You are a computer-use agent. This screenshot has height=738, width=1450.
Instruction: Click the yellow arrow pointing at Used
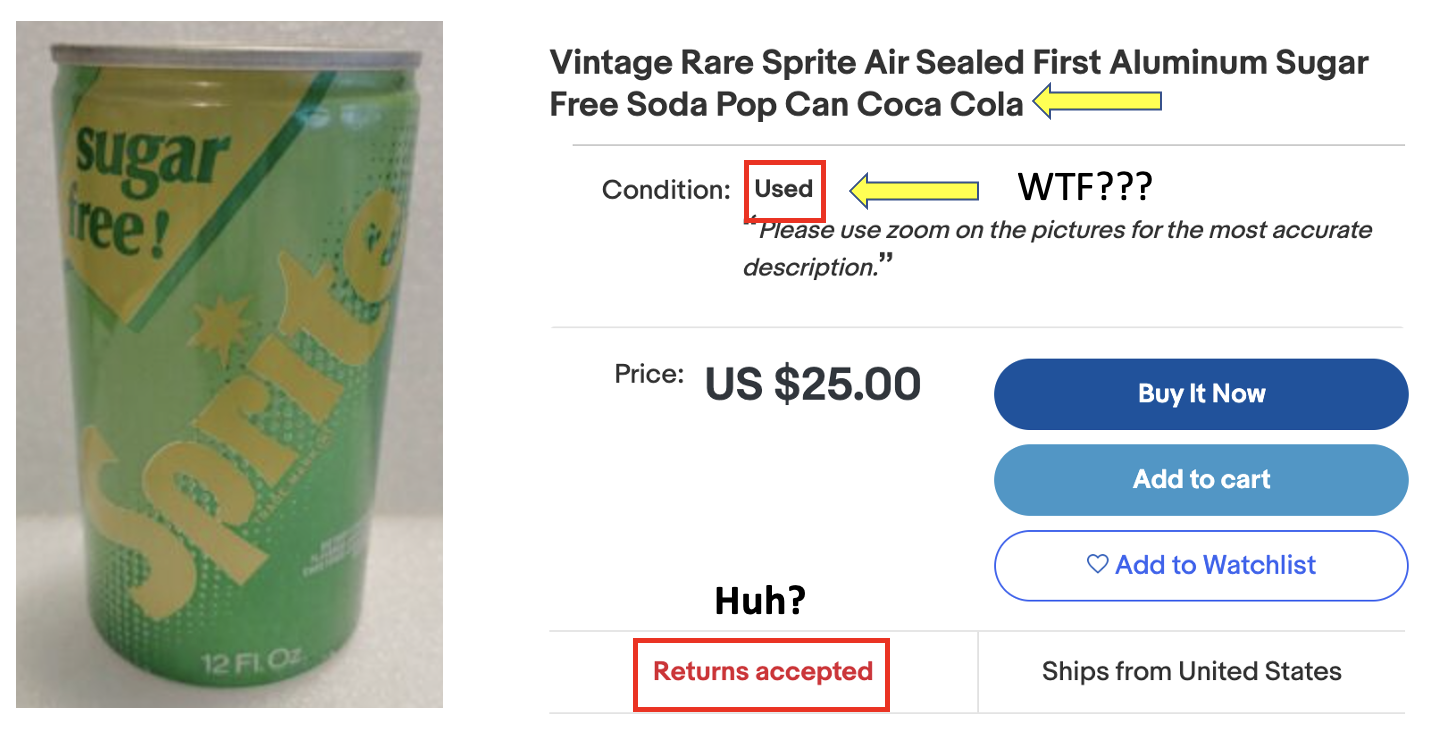pyautogui.click(x=914, y=189)
